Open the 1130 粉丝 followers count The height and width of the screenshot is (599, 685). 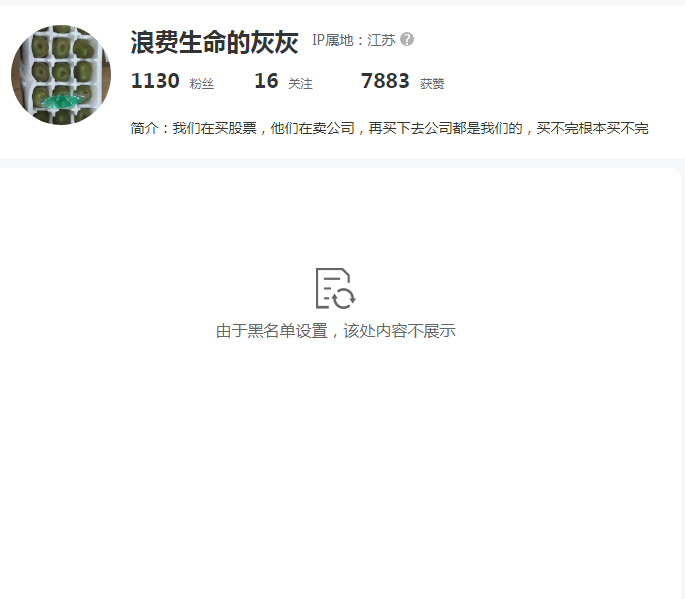point(172,81)
